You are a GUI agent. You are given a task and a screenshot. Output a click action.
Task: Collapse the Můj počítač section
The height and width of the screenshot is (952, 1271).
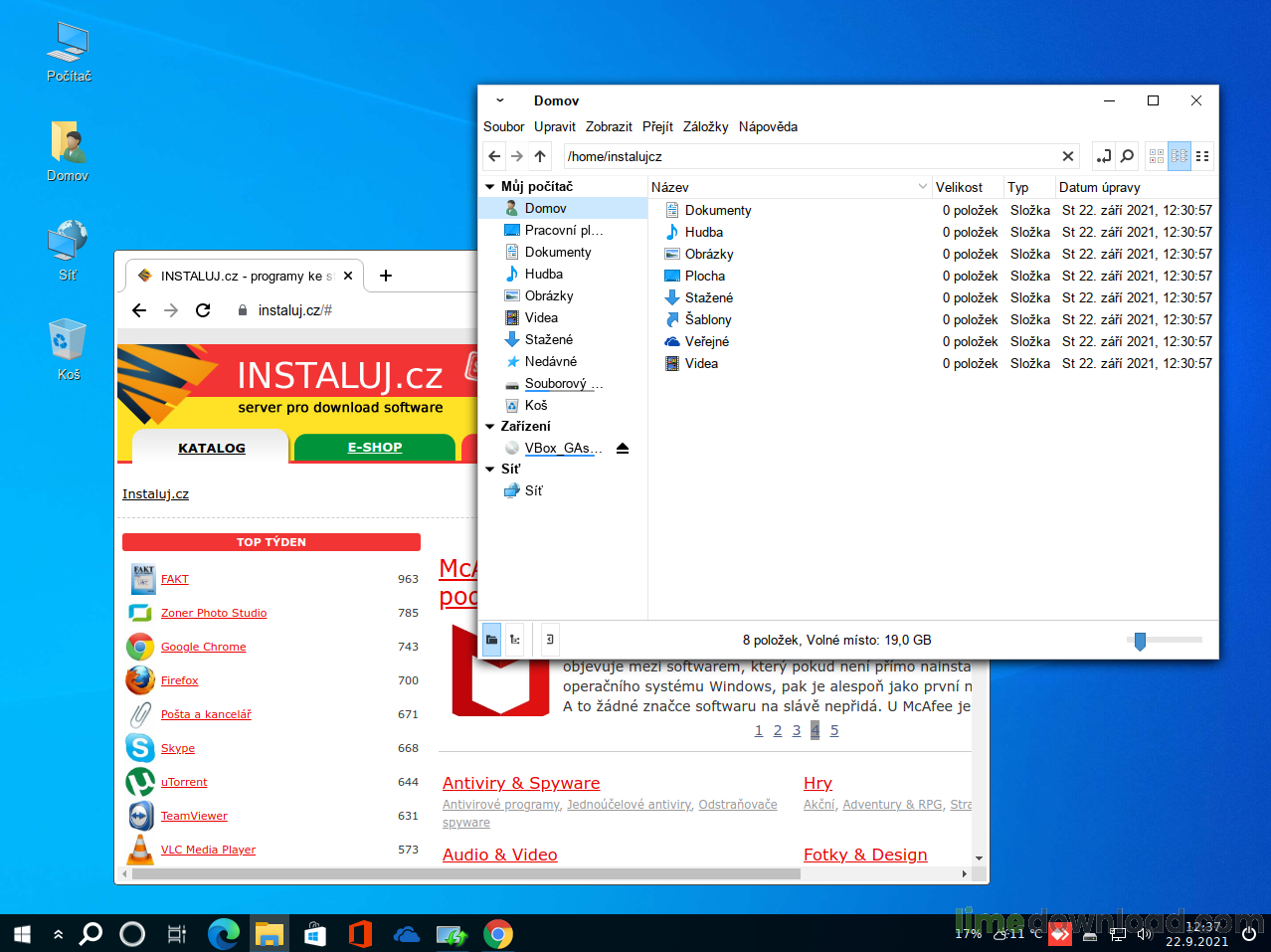(x=489, y=187)
